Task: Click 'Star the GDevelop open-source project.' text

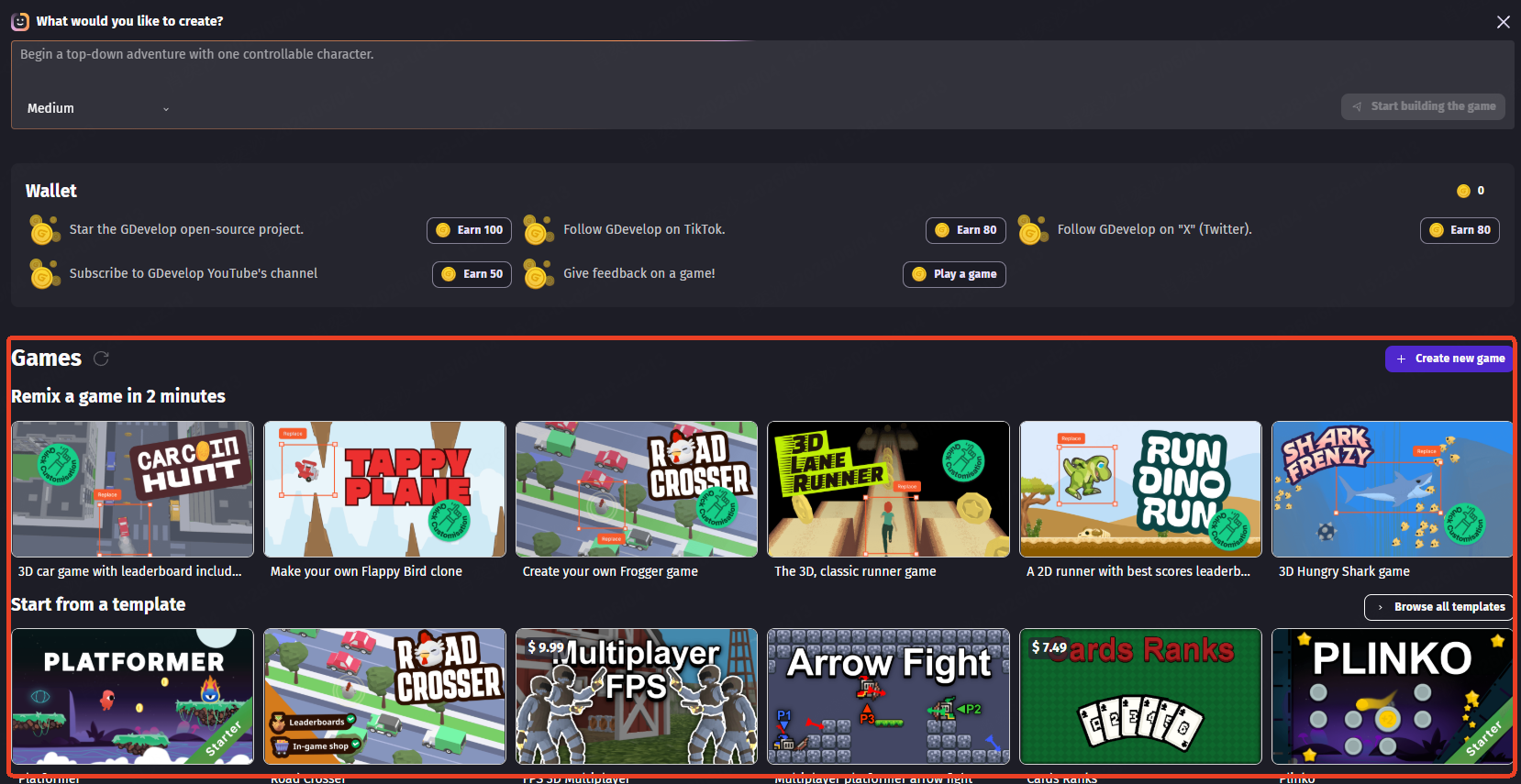Action: click(x=186, y=229)
